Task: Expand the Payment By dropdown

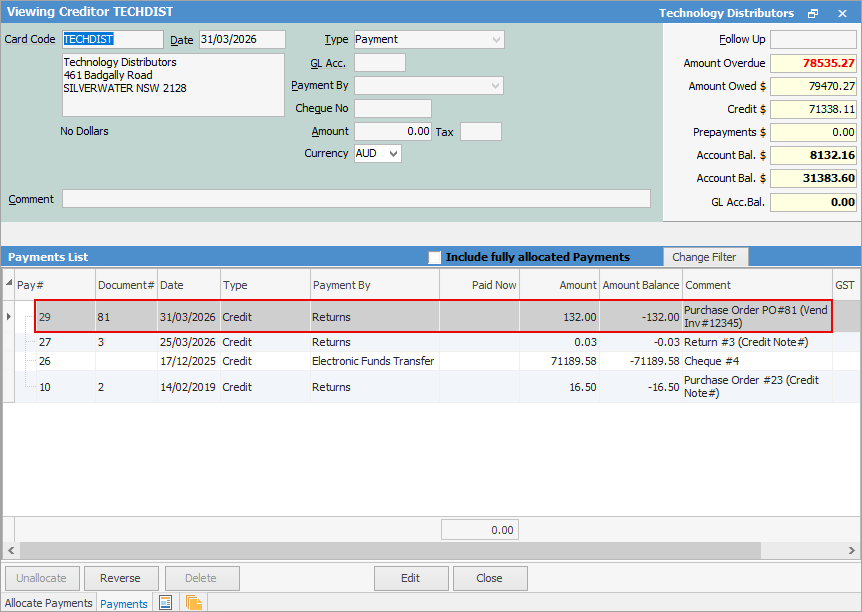Action: pos(496,86)
